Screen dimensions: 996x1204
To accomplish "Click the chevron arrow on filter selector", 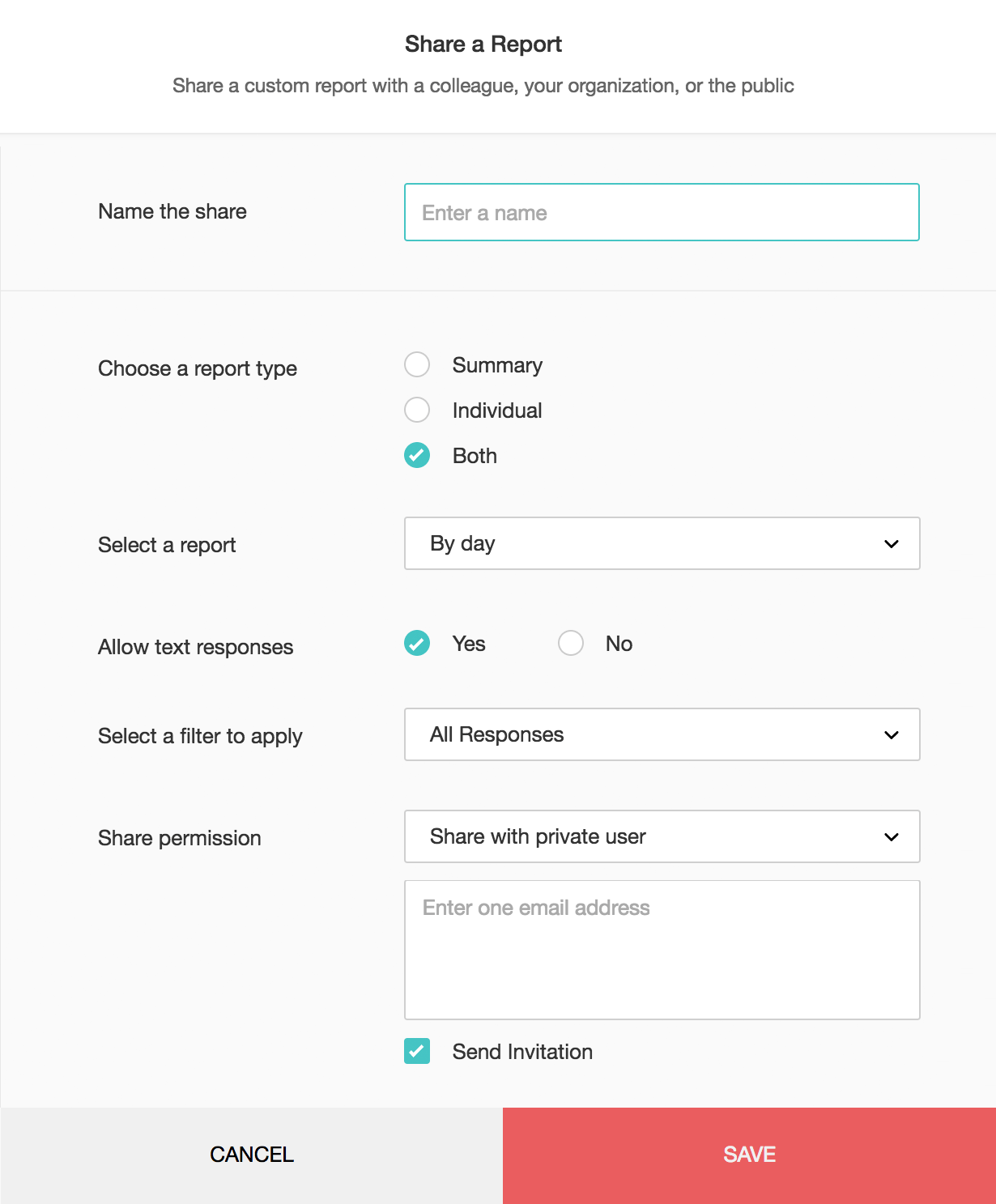I will tap(892, 735).
